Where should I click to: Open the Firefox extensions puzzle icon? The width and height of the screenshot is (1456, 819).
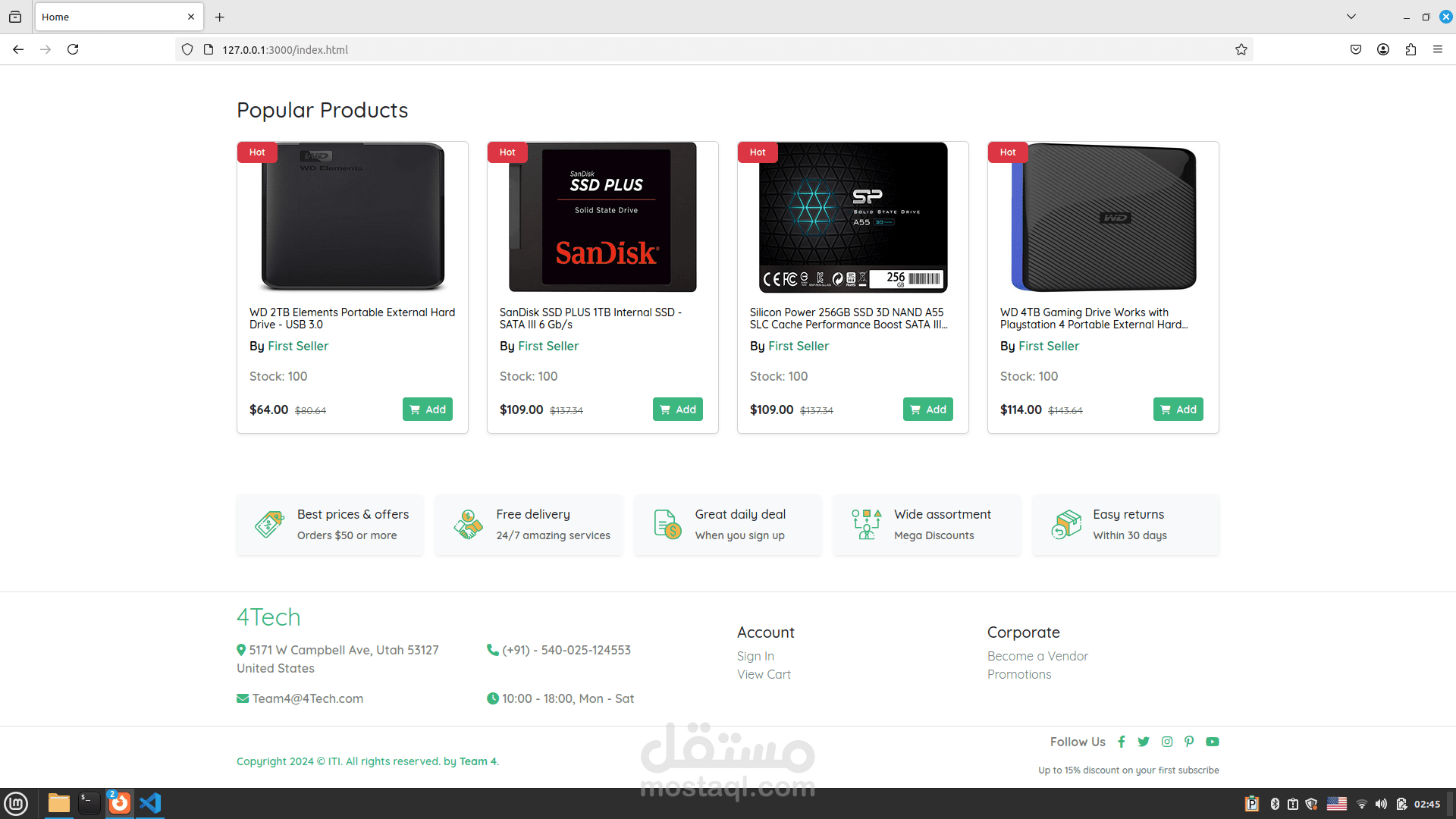coord(1410,49)
